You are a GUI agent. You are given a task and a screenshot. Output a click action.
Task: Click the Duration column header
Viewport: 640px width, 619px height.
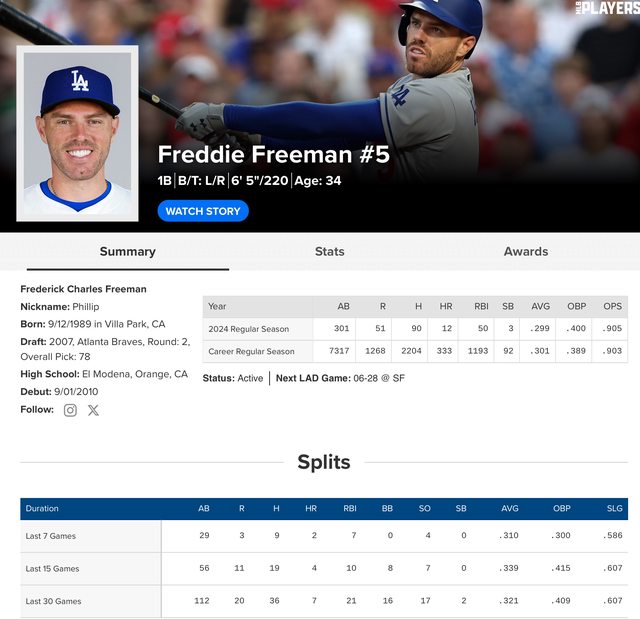[42, 509]
